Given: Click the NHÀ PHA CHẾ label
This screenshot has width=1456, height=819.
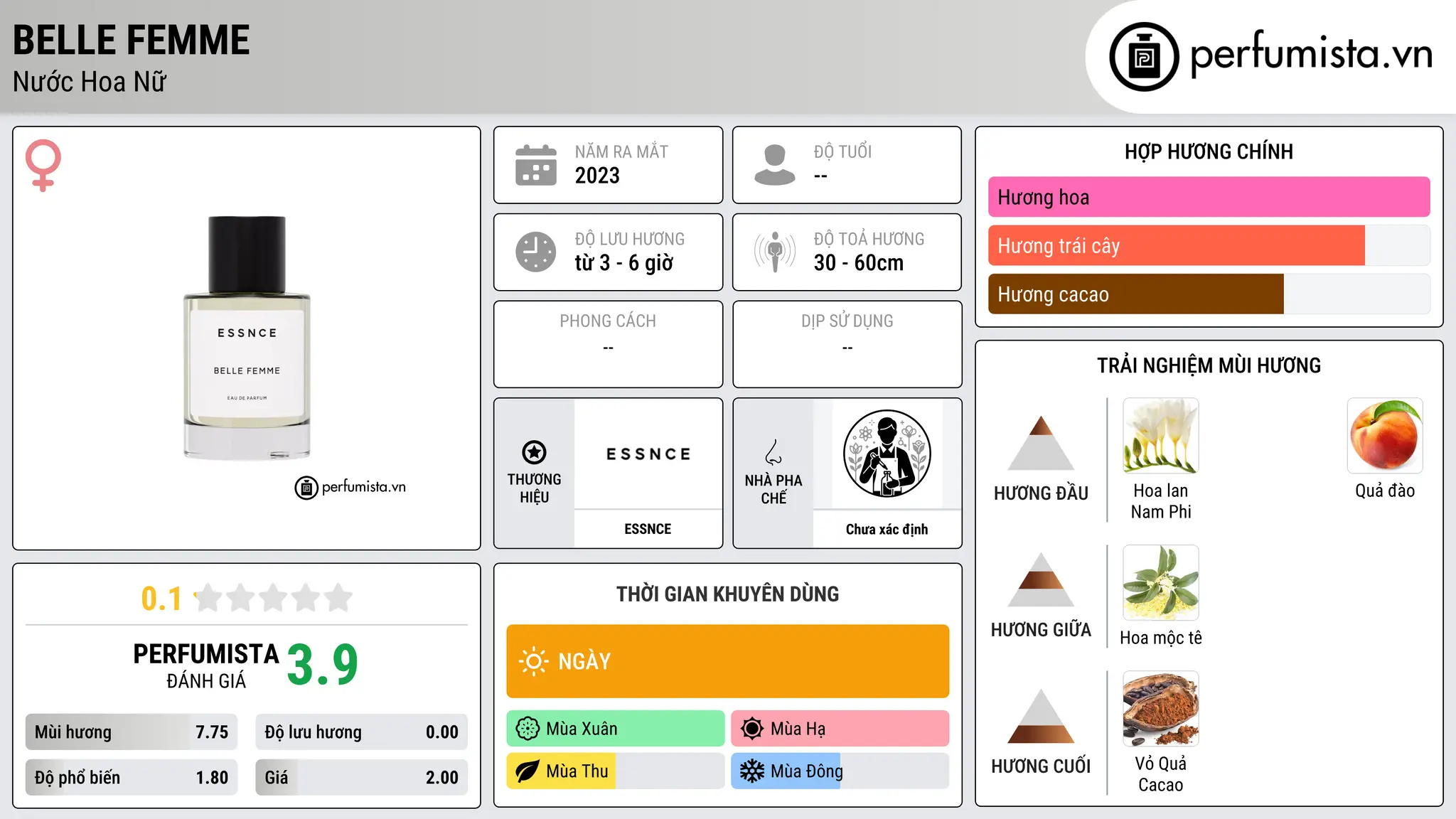Looking at the screenshot, I should 773,489.
